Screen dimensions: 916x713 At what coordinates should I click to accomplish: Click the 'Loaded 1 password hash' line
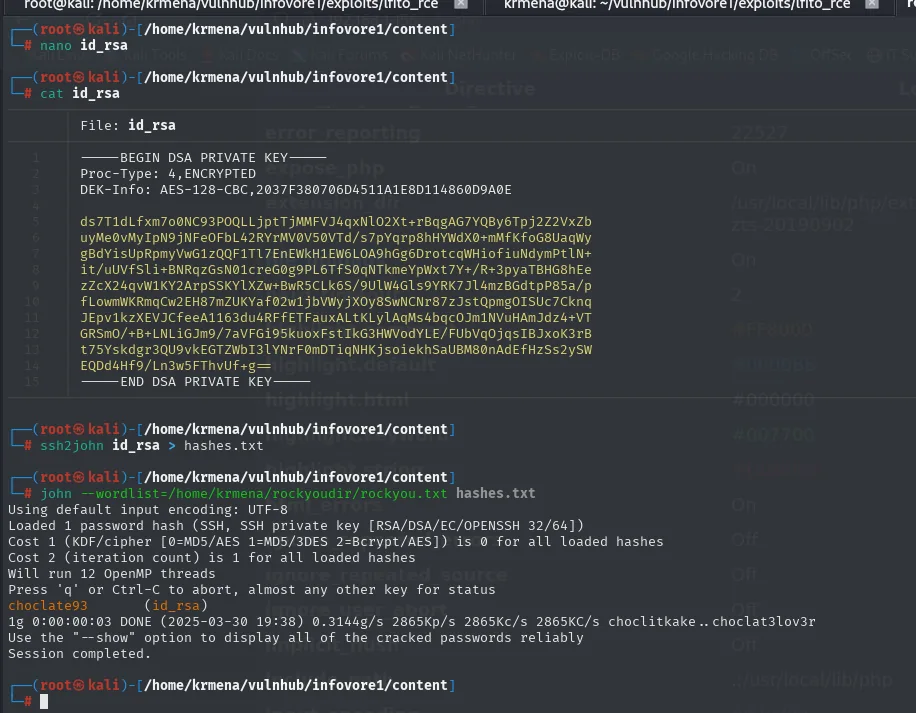click(296, 526)
